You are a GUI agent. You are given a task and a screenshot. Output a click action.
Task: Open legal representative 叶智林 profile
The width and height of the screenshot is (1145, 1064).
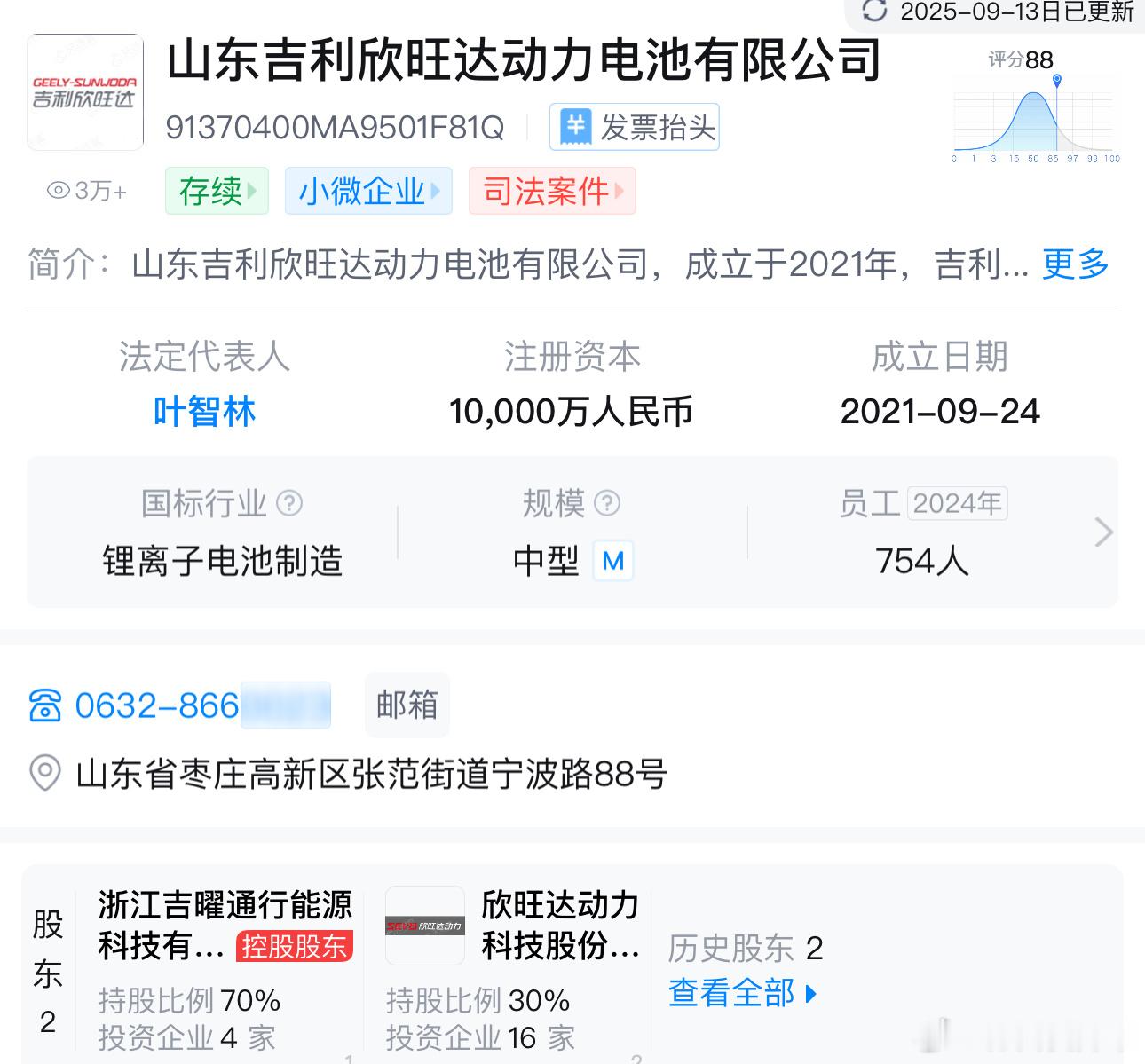click(x=205, y=412)
